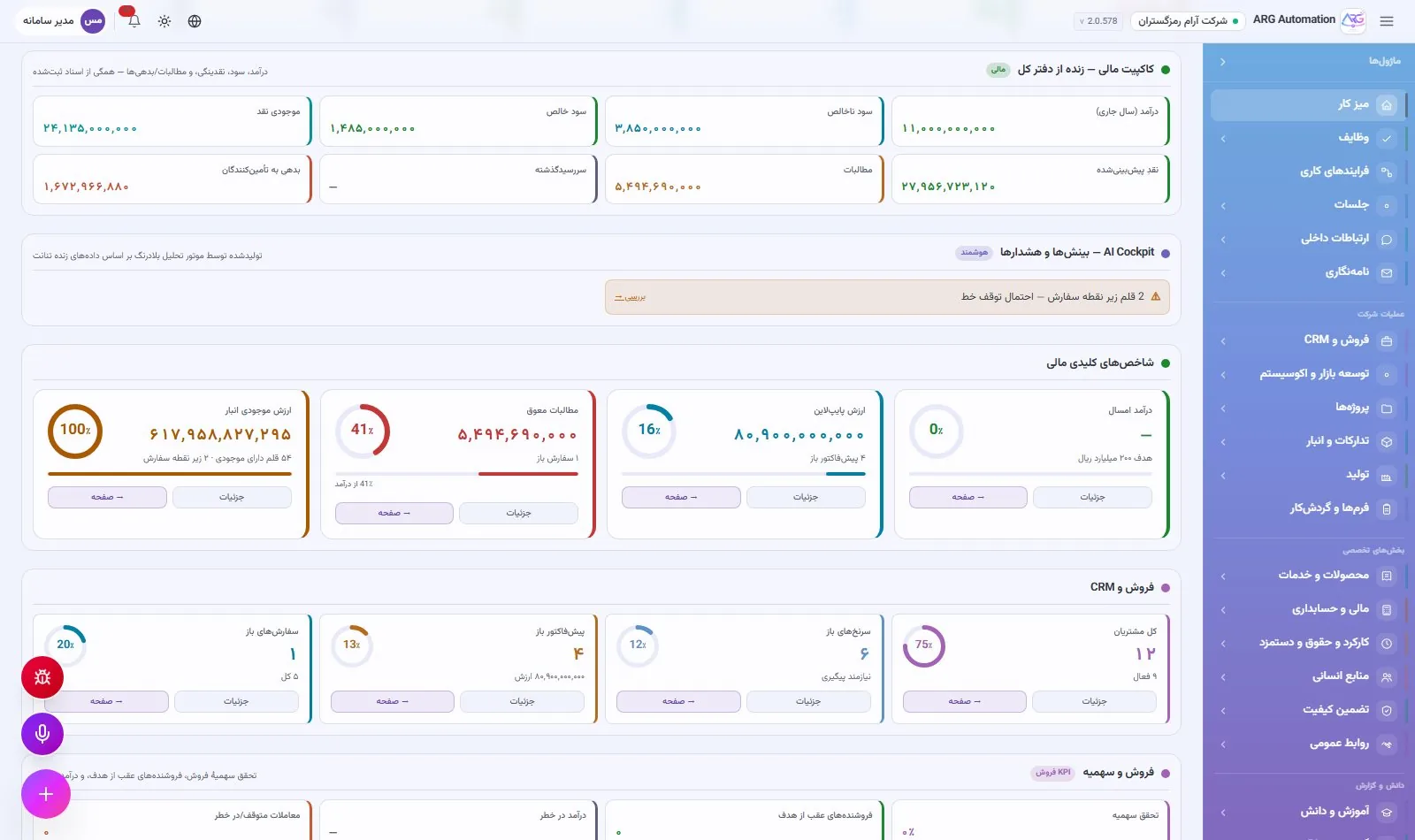Activate the purple microphone floating button

pos(42,733)
